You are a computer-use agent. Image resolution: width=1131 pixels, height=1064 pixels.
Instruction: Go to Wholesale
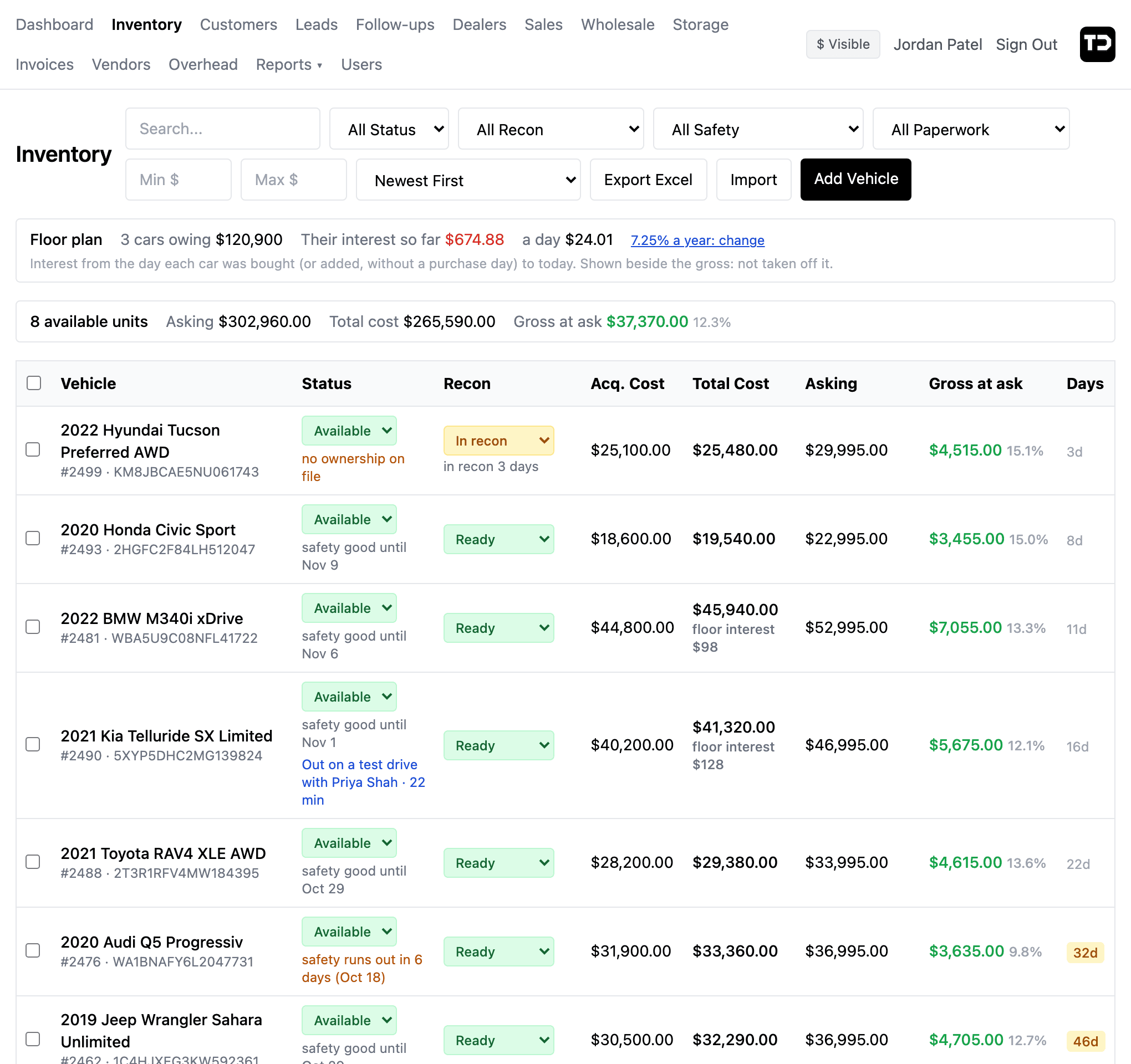point(617,24)
